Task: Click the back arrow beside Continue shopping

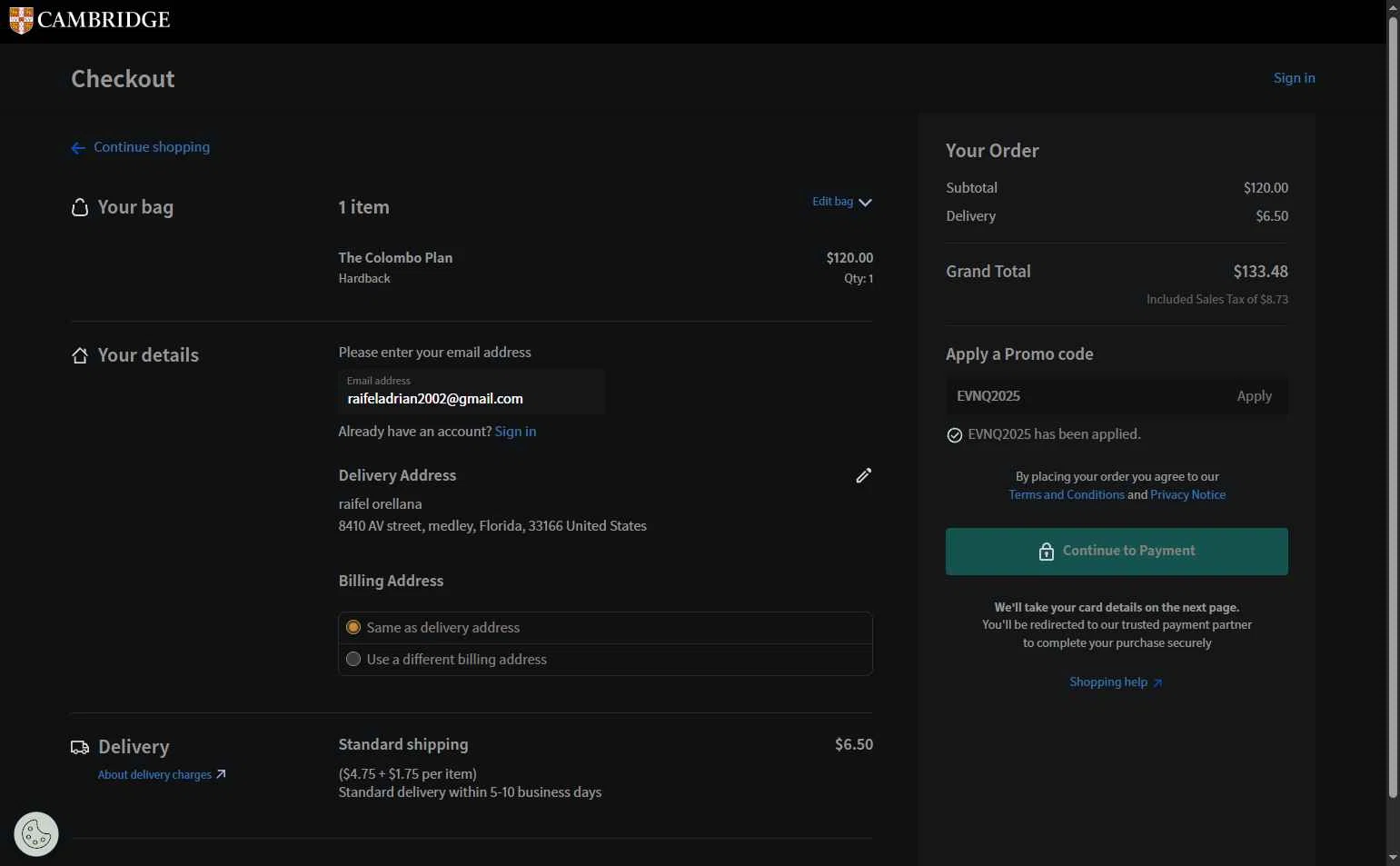Action: (x=78, y=148)
